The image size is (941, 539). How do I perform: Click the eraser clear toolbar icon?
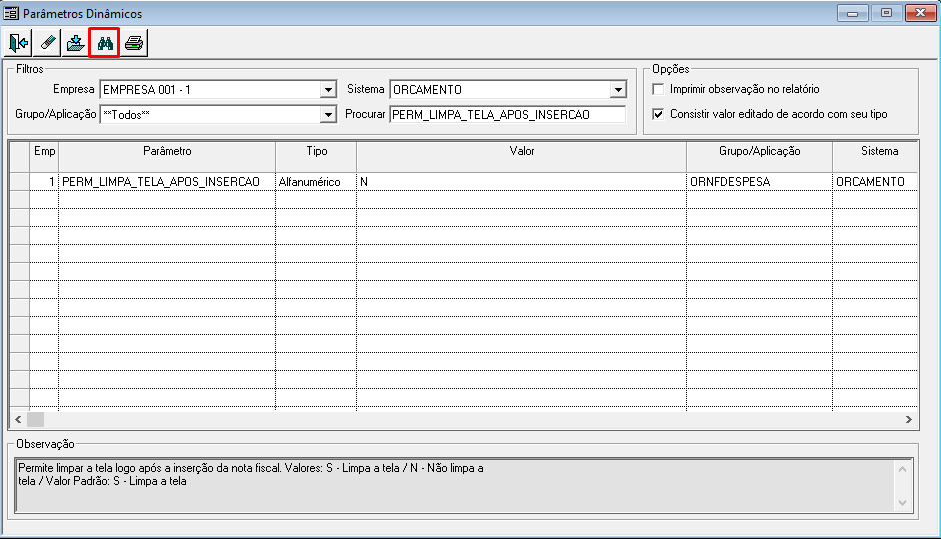pyautogui.click(x=47, y=43)
